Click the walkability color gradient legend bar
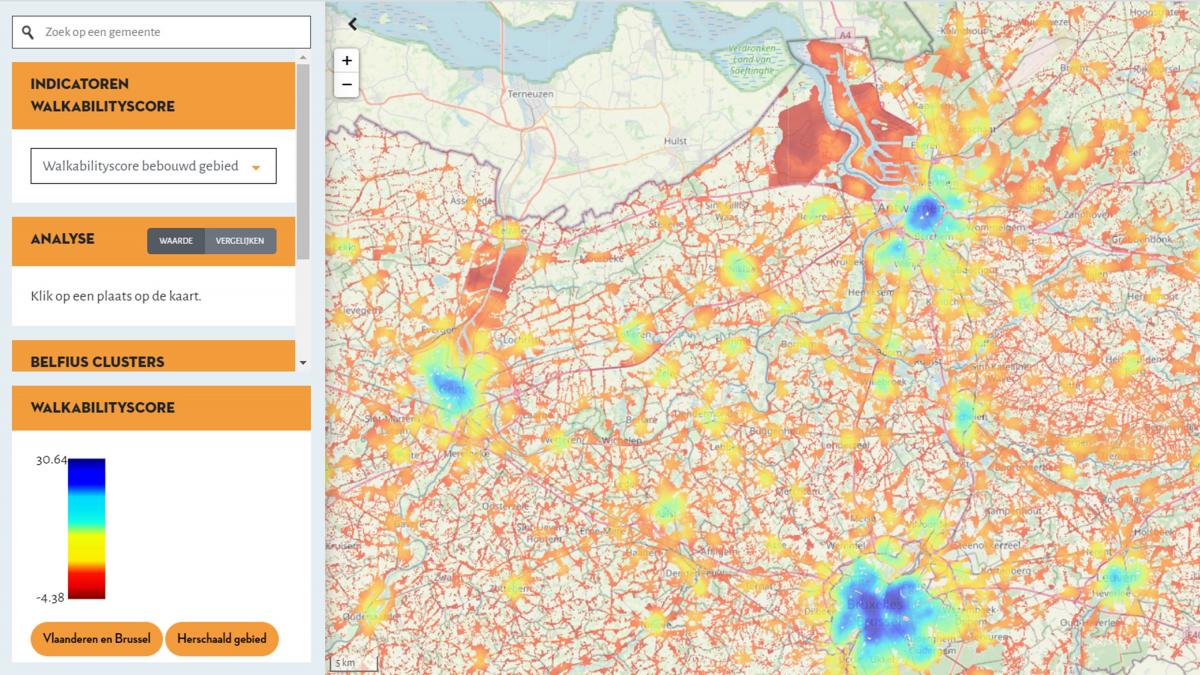 coord(86,528)
